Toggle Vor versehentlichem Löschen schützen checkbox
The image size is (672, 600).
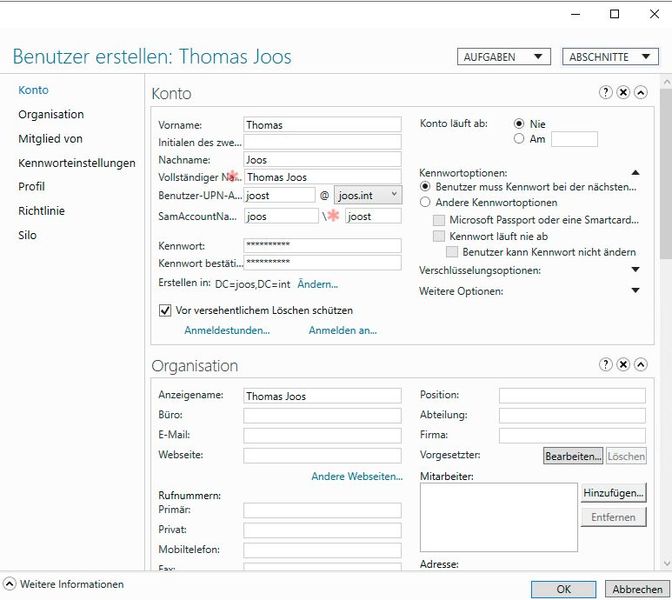pyautogui.click(x=165, y=310)
